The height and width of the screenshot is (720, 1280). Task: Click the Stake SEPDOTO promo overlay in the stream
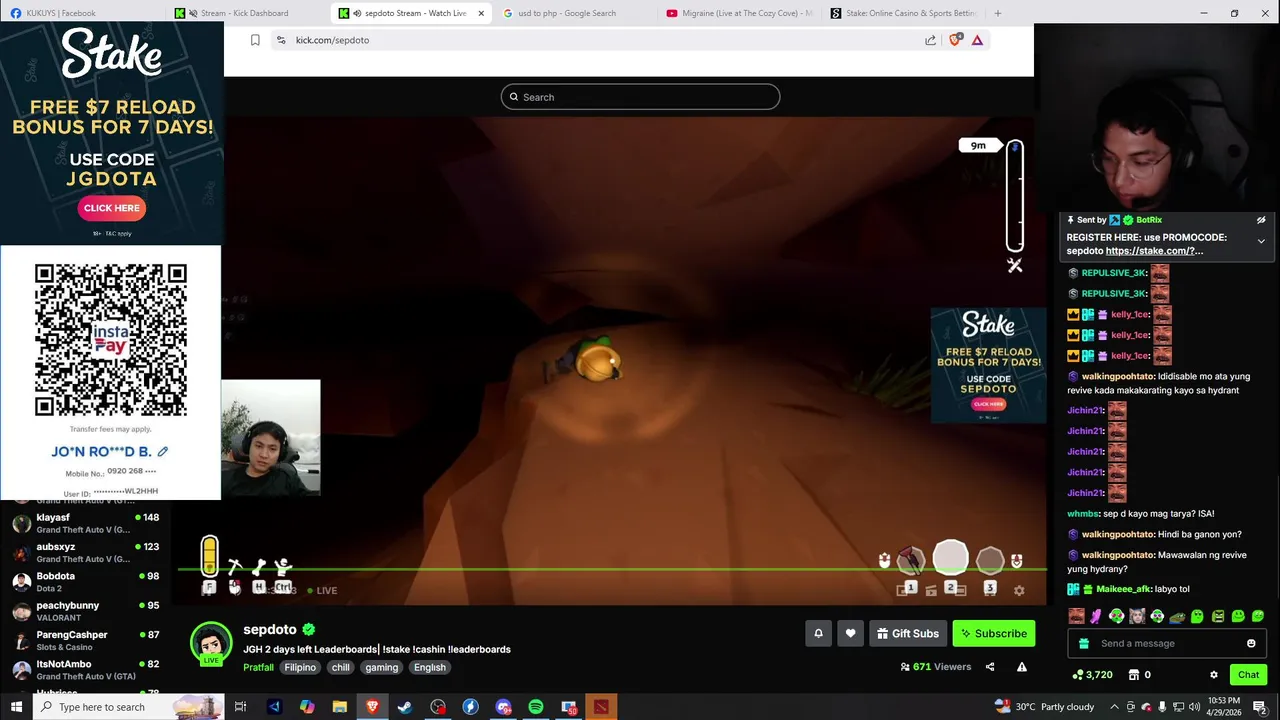click(x=988, y=365)
